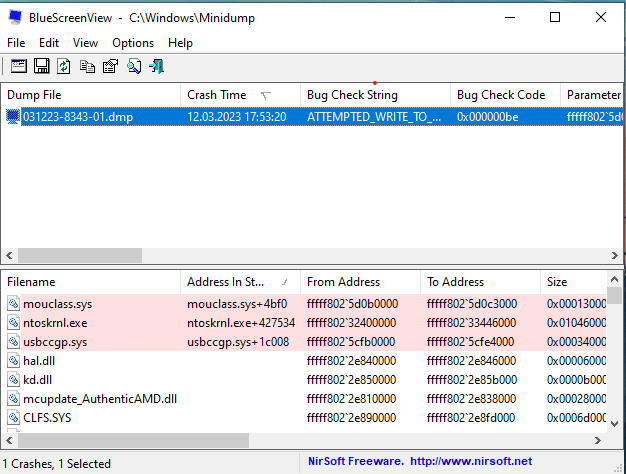Screen dimensions: 626x474
Task: Click the driver icon beside ntoskrnl.exe
Action: 14,323
